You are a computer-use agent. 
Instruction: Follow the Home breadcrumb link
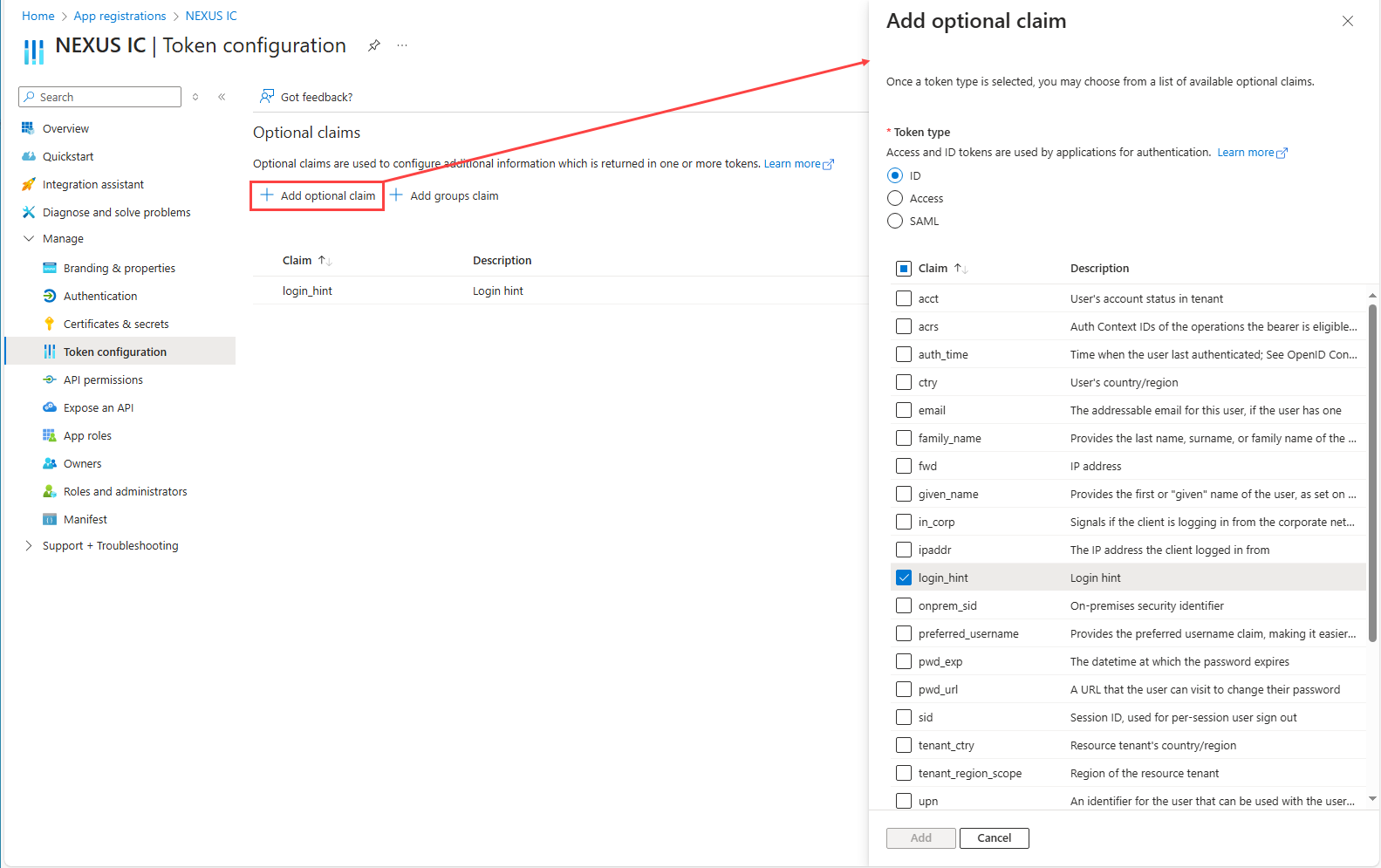(38, 16)
